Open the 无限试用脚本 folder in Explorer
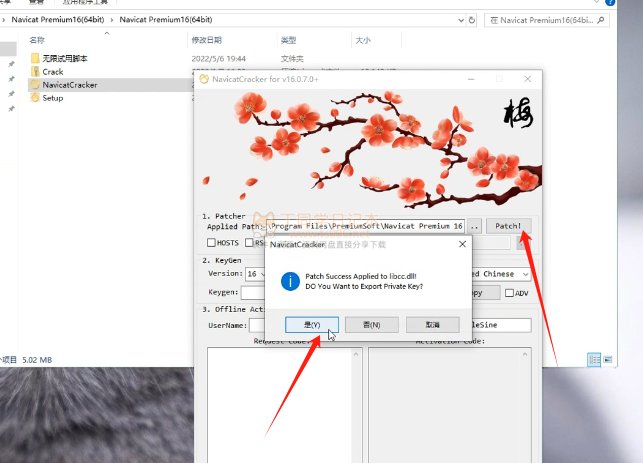 (65, 58)
